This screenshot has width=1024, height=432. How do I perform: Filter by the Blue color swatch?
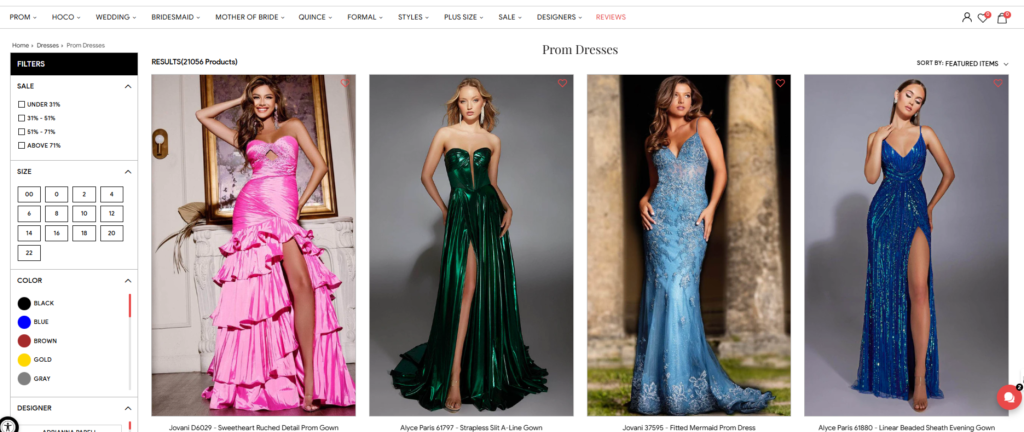click(24, 322)
